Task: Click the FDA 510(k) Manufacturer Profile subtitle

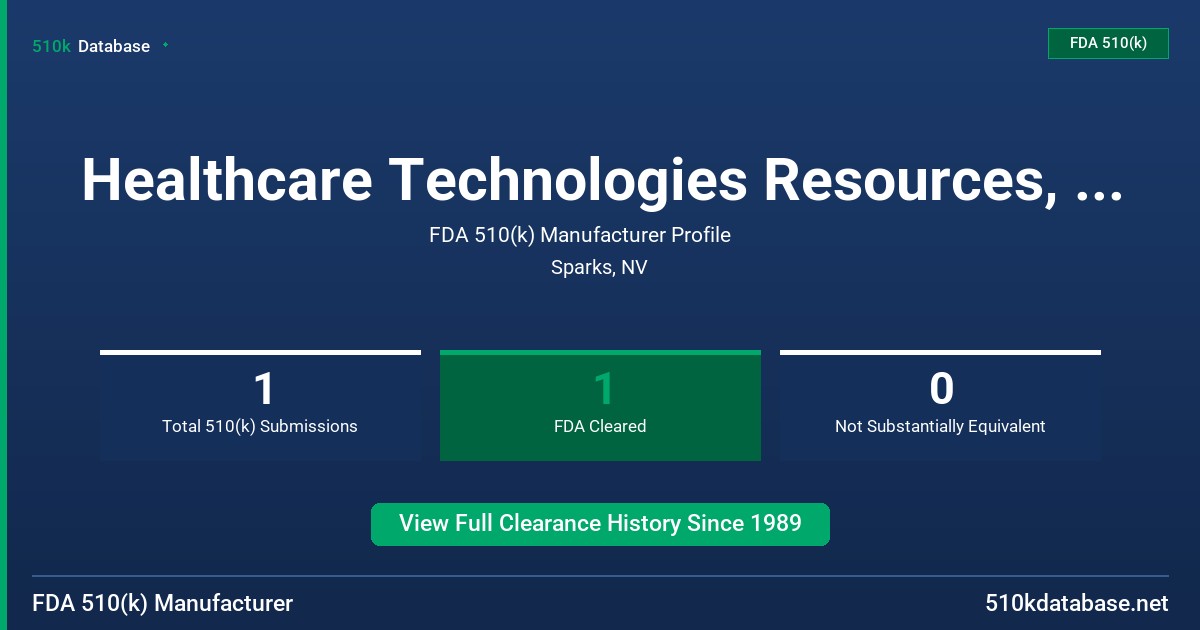Action: 580,235
